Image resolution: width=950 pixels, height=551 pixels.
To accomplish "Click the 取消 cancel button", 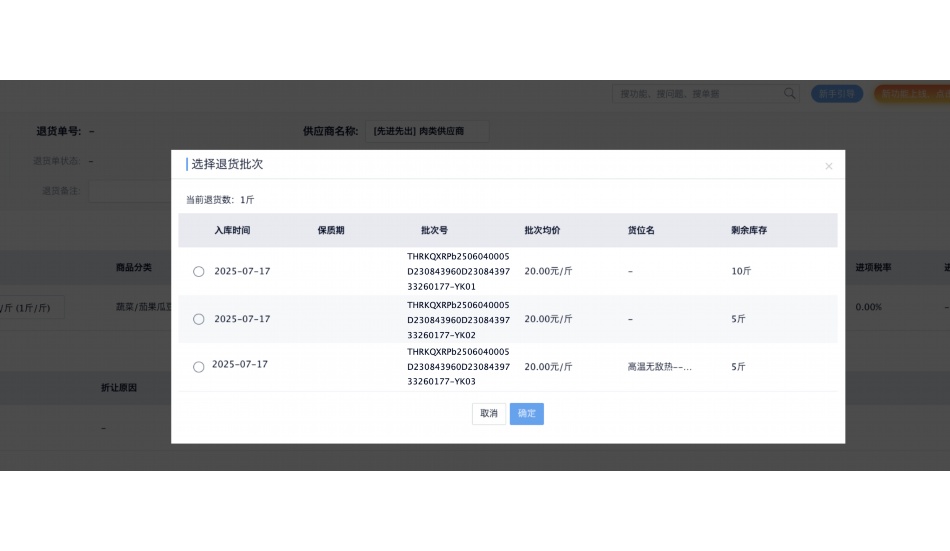I will tap(489, 414).
